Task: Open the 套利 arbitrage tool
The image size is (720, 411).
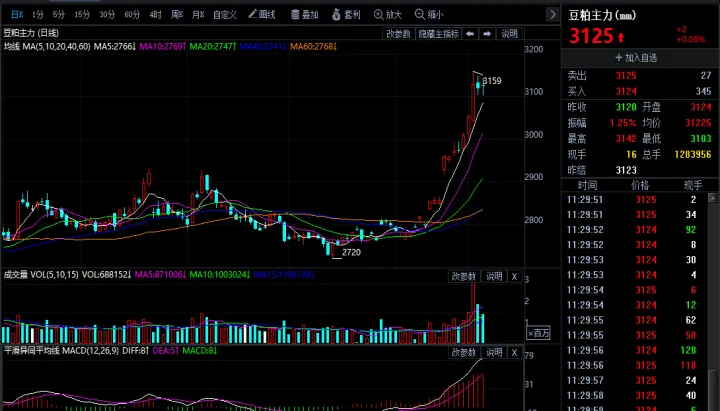Action: point(346,15)
